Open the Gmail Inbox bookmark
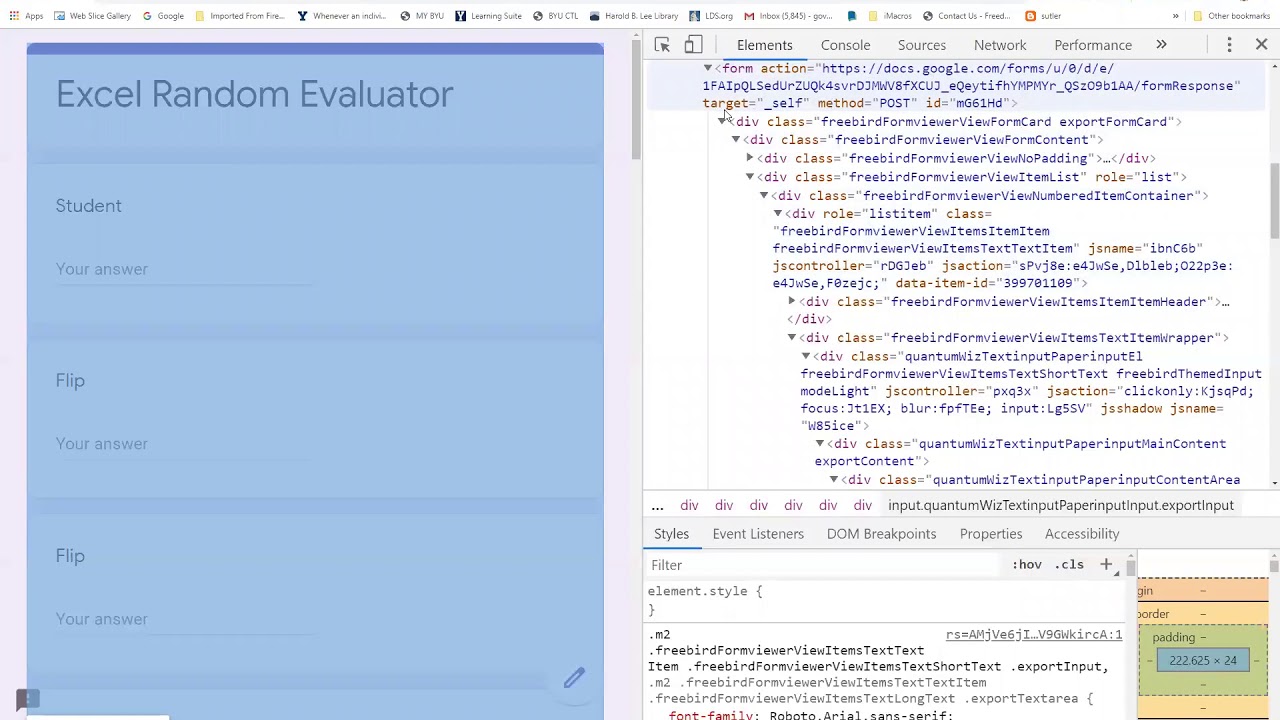Image resolution: width=1280 pixels, height=720 pixels. point(788,16)
